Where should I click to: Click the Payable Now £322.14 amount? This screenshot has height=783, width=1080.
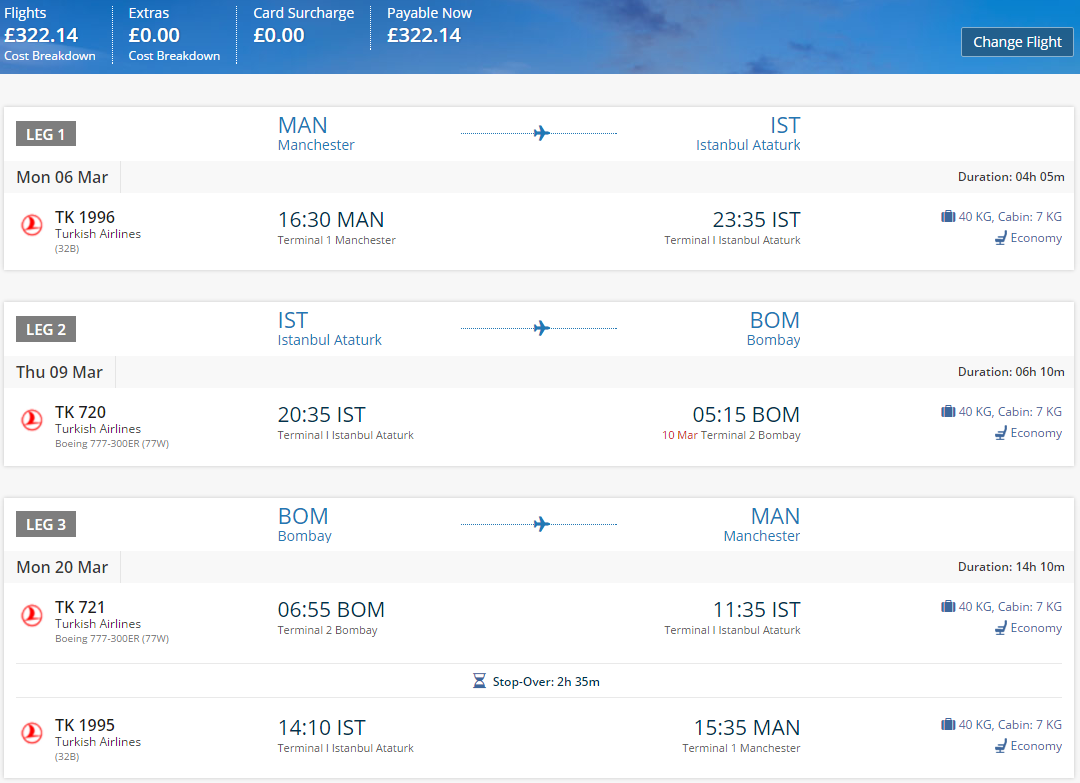(424, 35)
